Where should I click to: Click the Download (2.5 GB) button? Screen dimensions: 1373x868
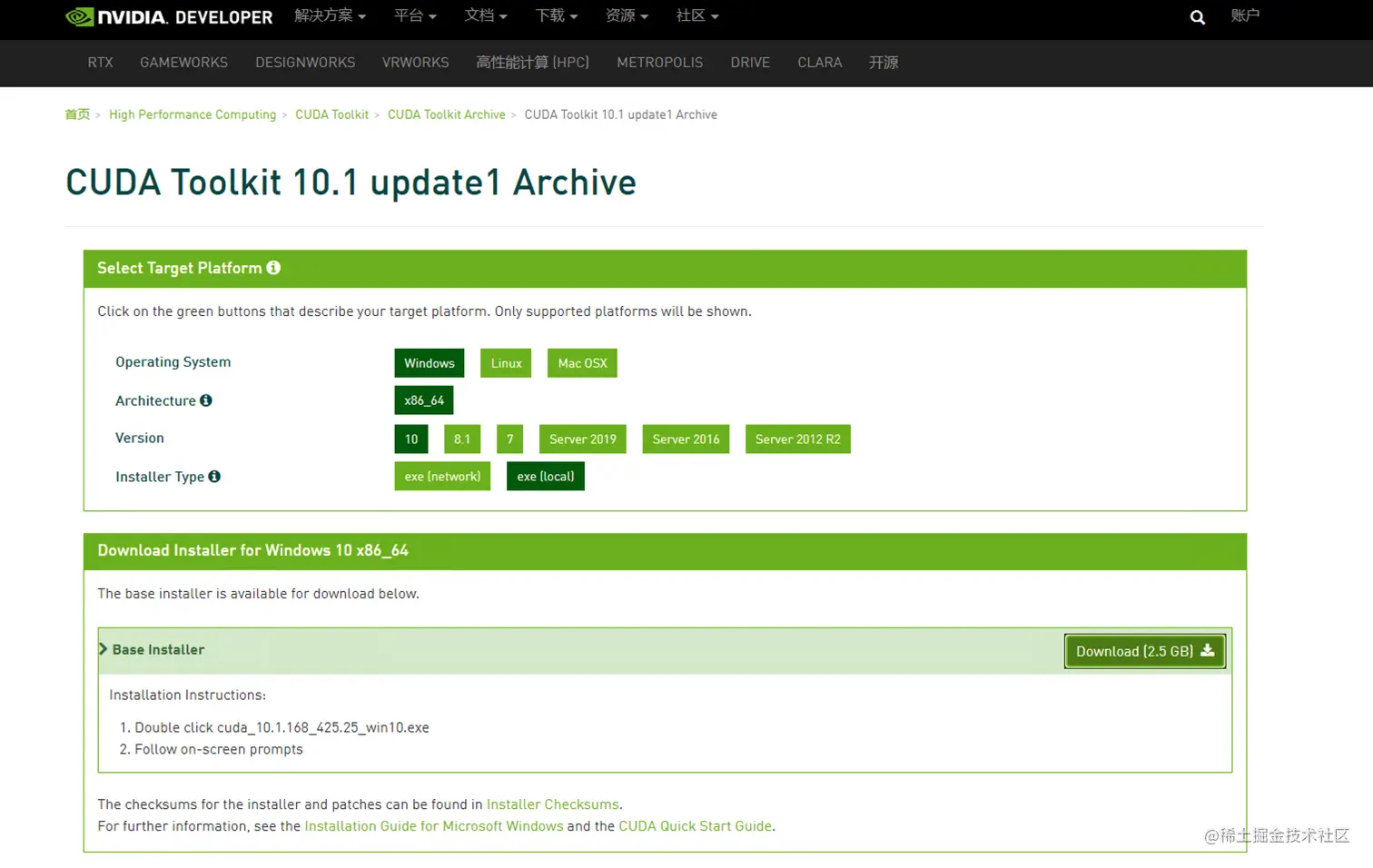[1144, 651]
